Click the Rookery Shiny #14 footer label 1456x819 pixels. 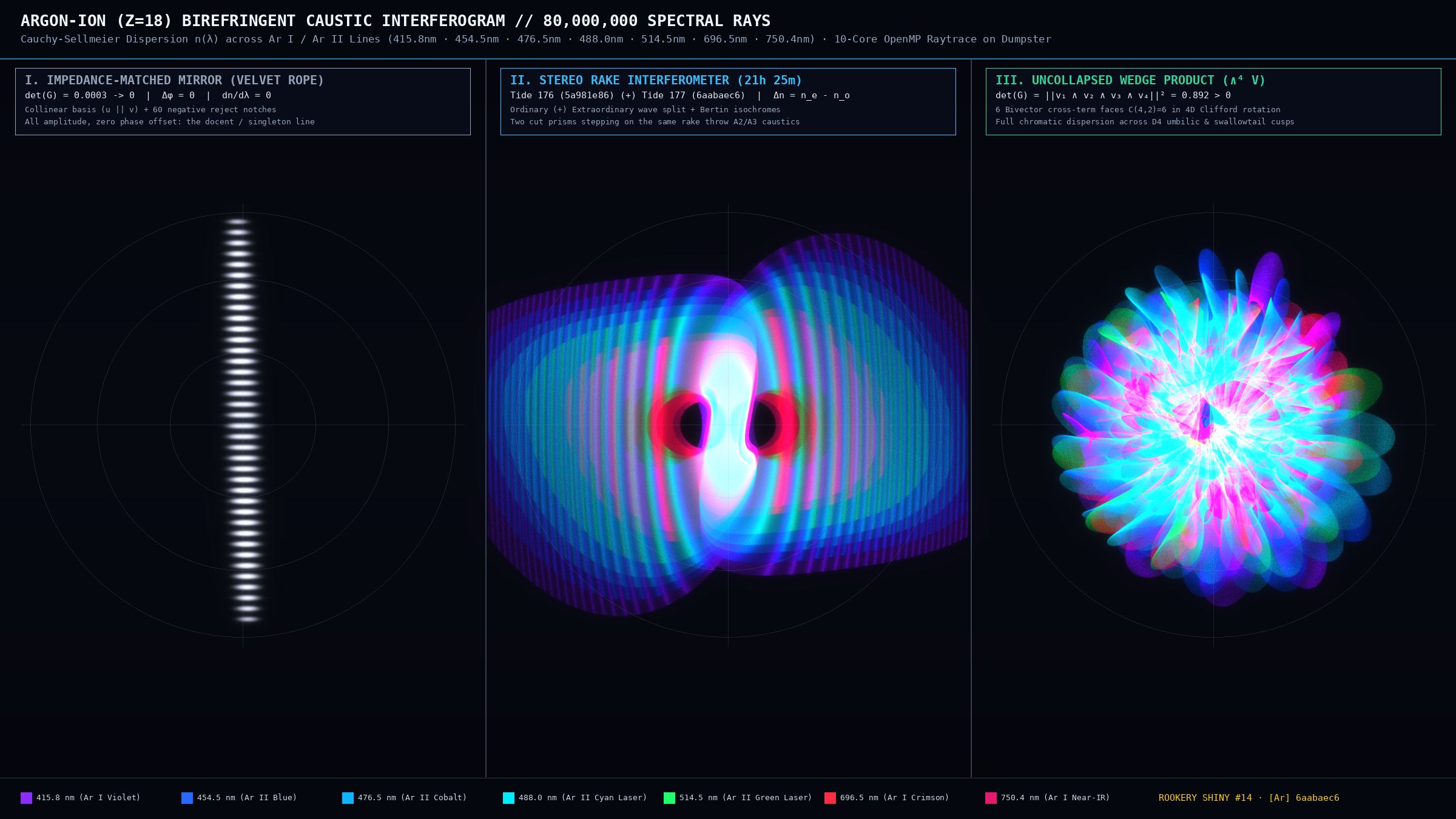coord(1249,798)
